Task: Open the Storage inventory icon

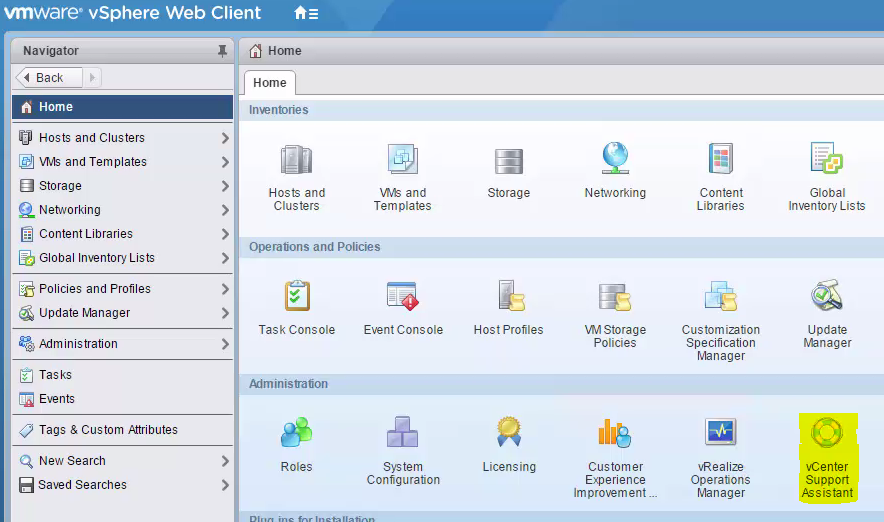Action: (509, 162)
